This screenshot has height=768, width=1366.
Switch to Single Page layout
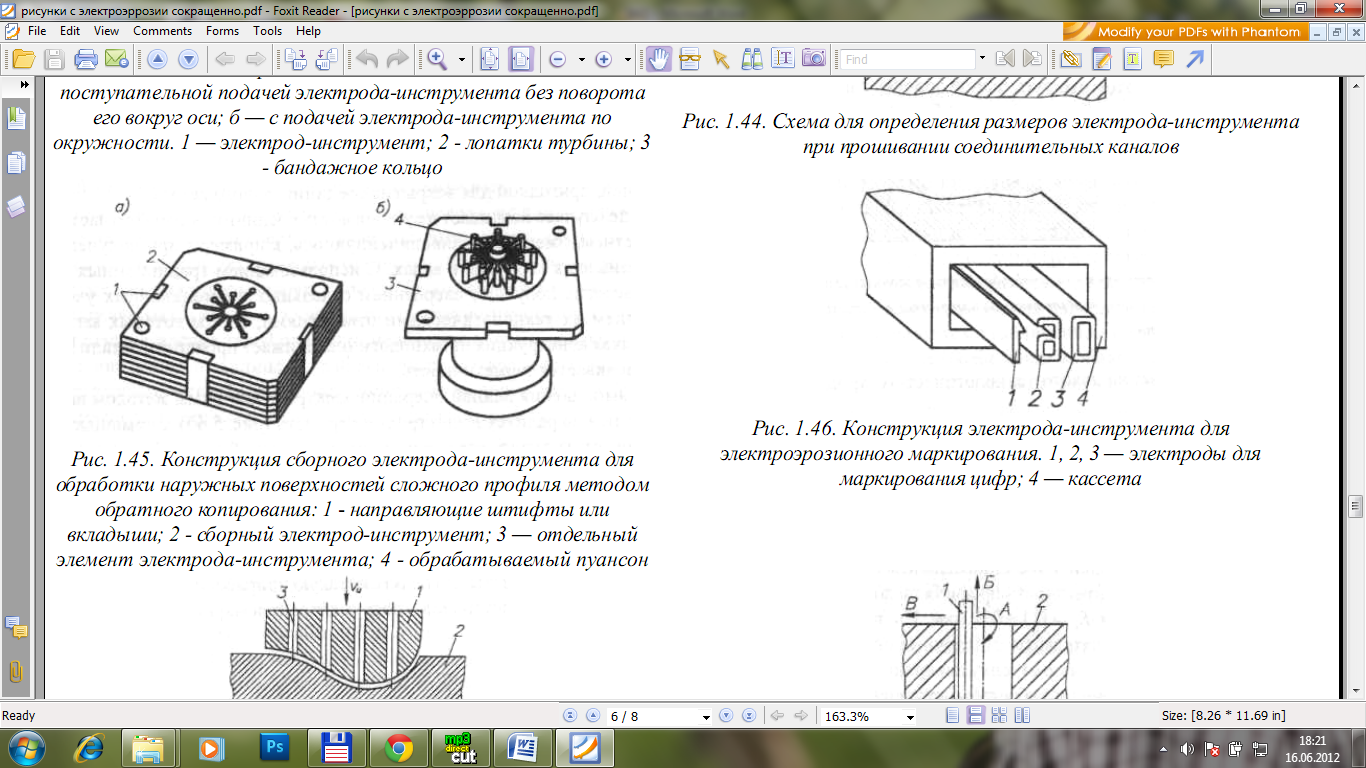[x=952, y=716]
